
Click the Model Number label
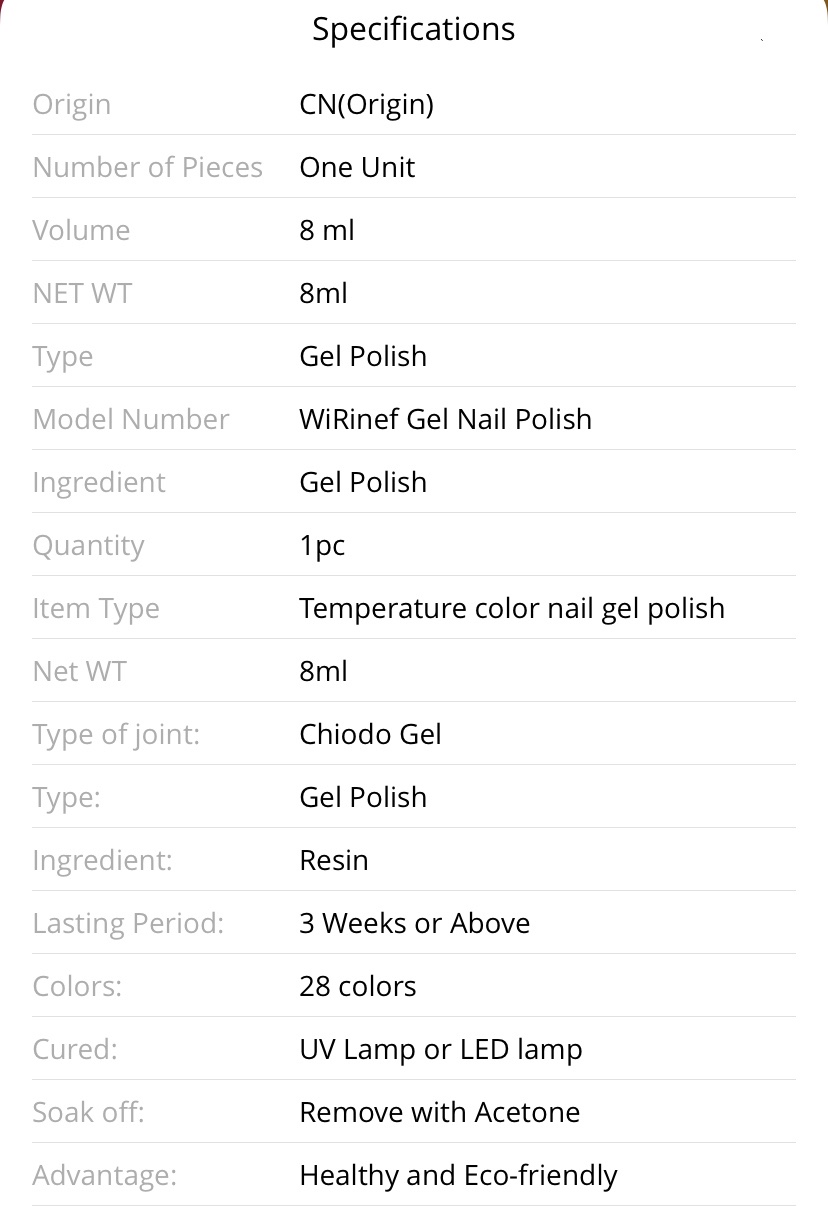click(131, 419)
